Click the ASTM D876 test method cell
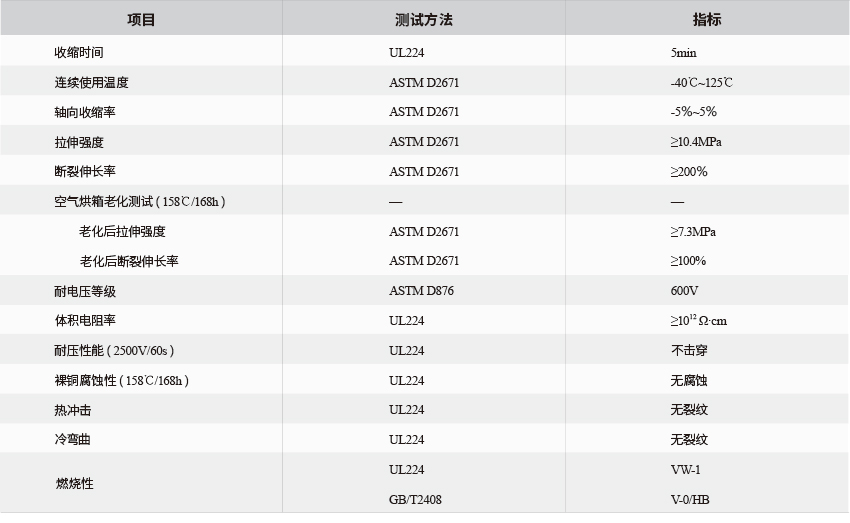The width and height of the screenshot is (850, 523). (422, 291)
